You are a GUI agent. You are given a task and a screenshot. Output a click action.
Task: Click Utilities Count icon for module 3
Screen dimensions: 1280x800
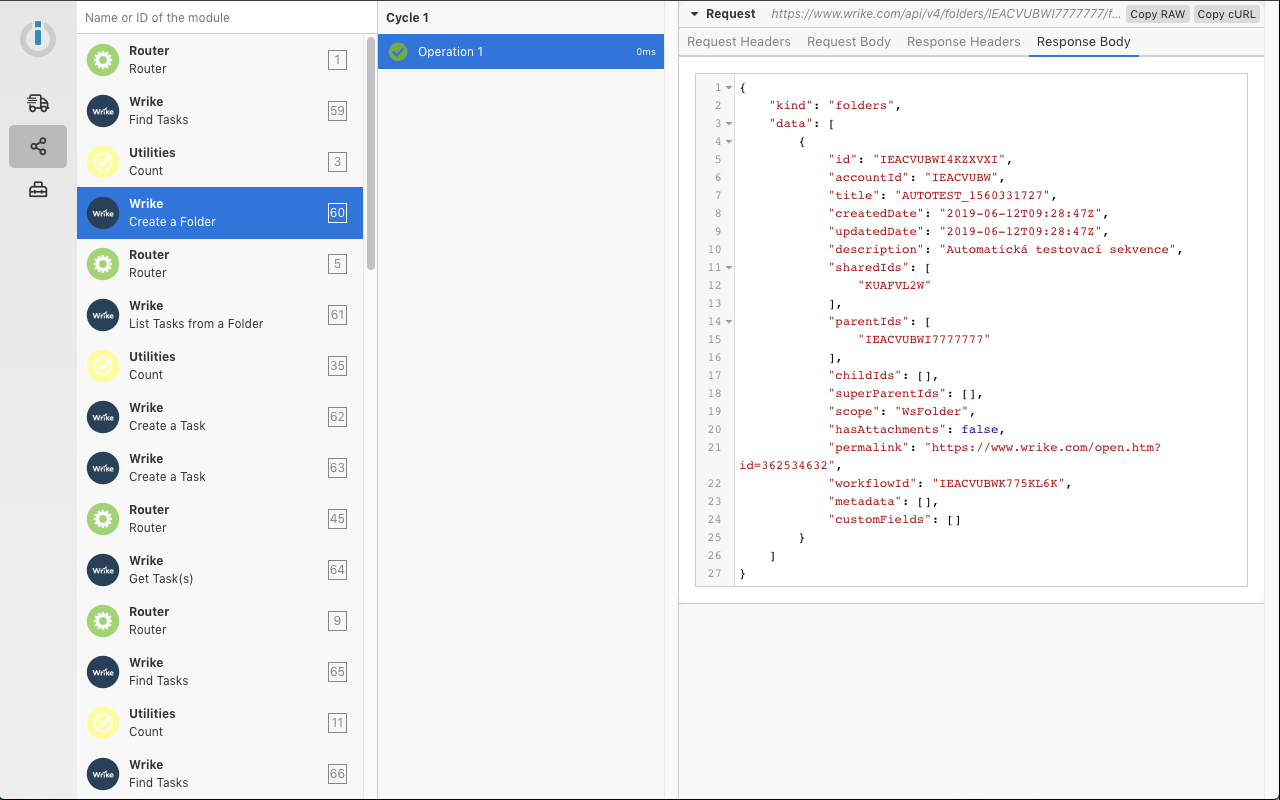pyautogui.click(x=103, y=162)
